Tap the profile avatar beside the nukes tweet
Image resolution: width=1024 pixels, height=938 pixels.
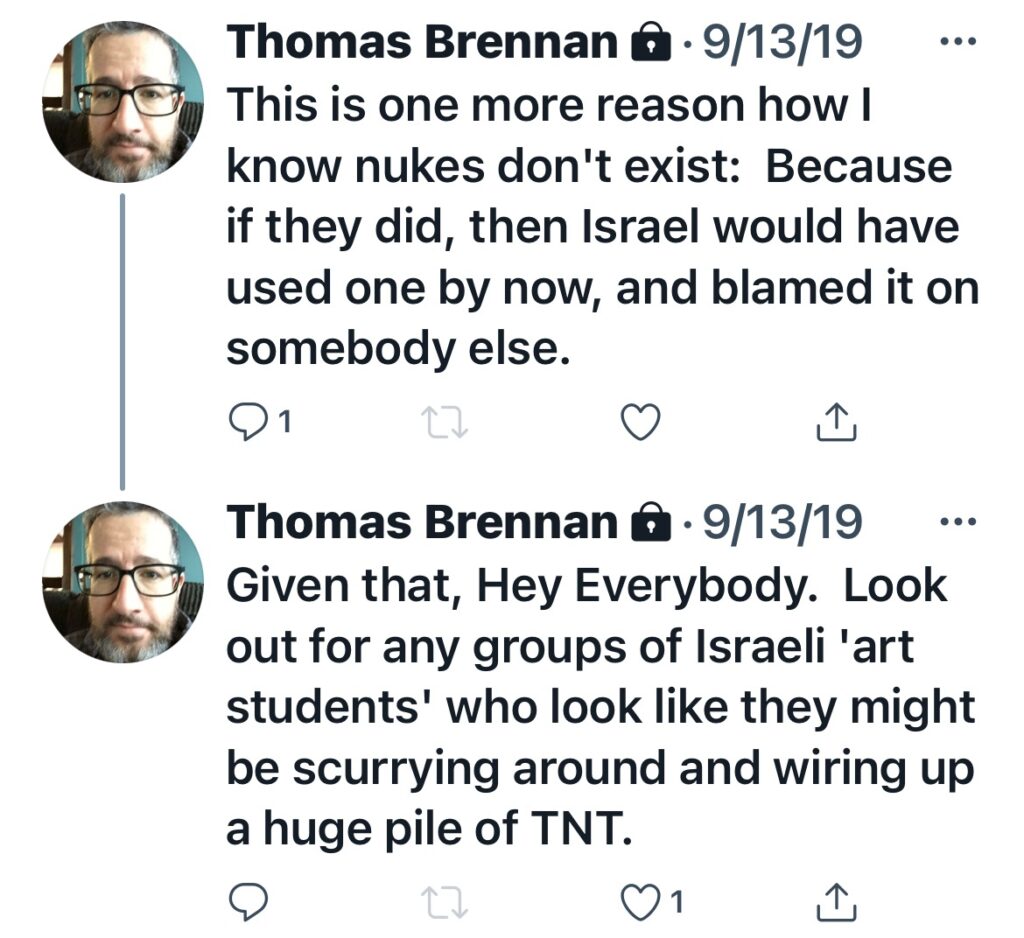tap(123, 102)
